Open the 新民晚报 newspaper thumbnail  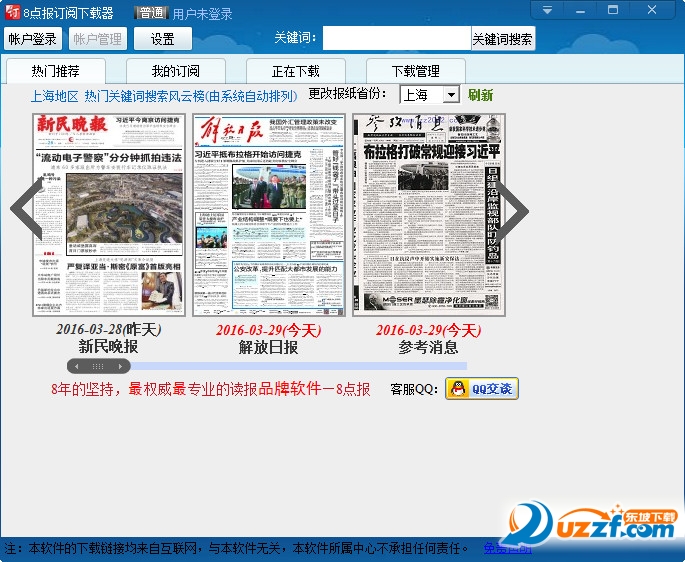pyautogui.click(x=109, y=215)
